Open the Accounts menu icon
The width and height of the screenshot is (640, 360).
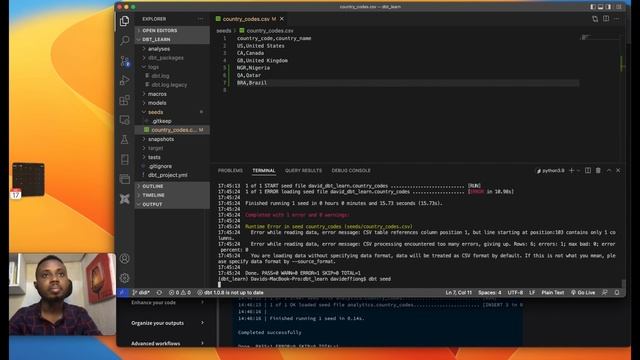coord(124,258)
